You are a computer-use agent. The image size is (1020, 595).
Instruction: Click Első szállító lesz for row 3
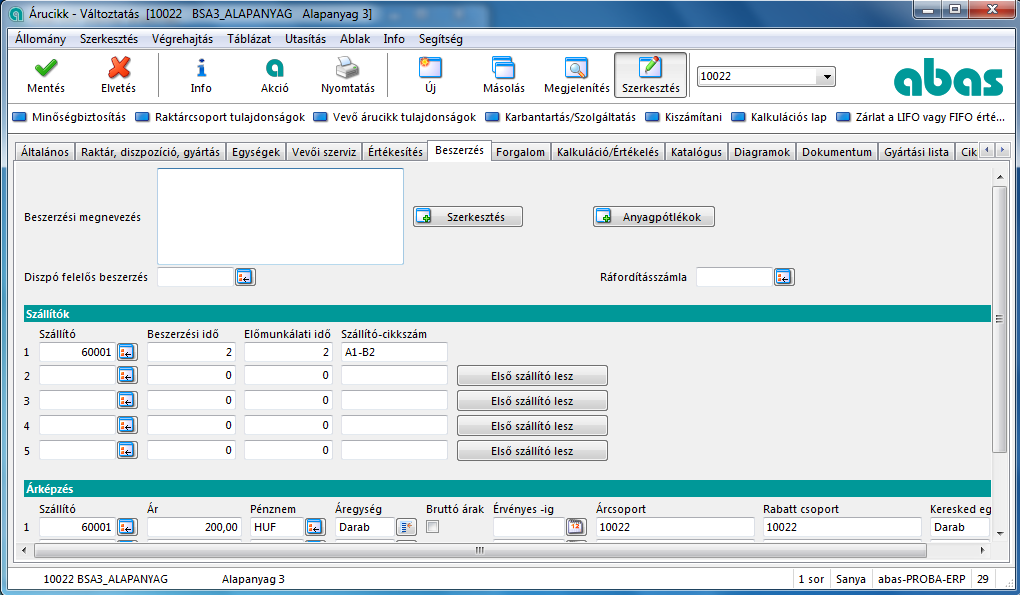point(532,401)
